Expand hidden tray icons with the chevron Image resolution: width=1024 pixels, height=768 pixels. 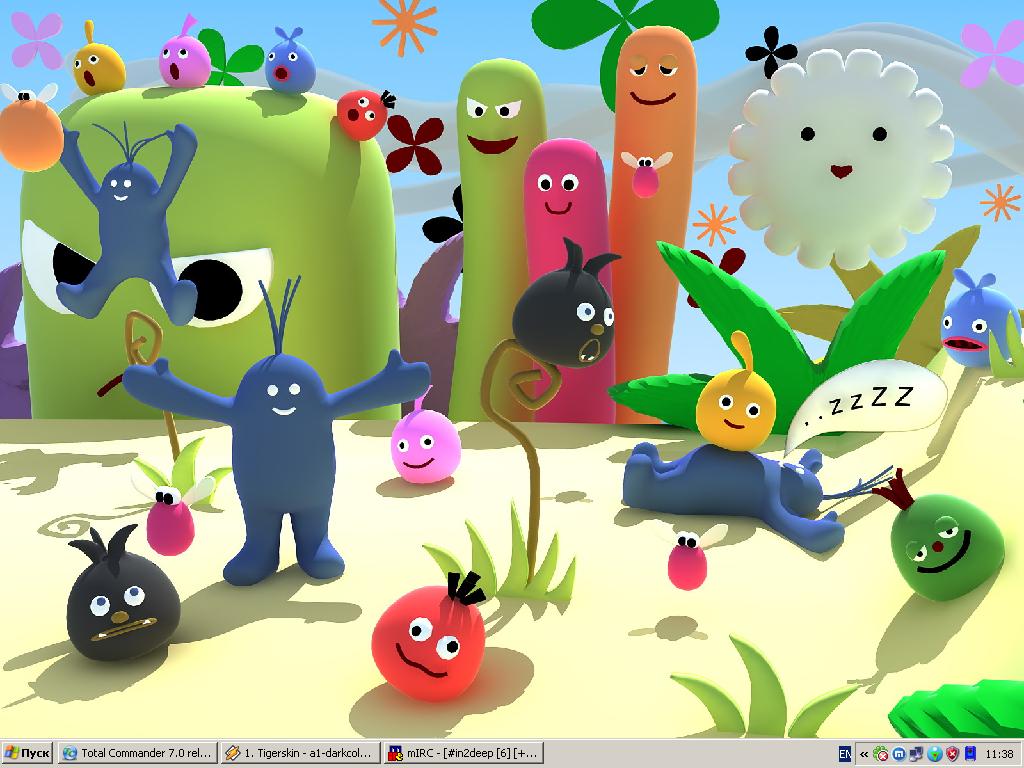864,754
